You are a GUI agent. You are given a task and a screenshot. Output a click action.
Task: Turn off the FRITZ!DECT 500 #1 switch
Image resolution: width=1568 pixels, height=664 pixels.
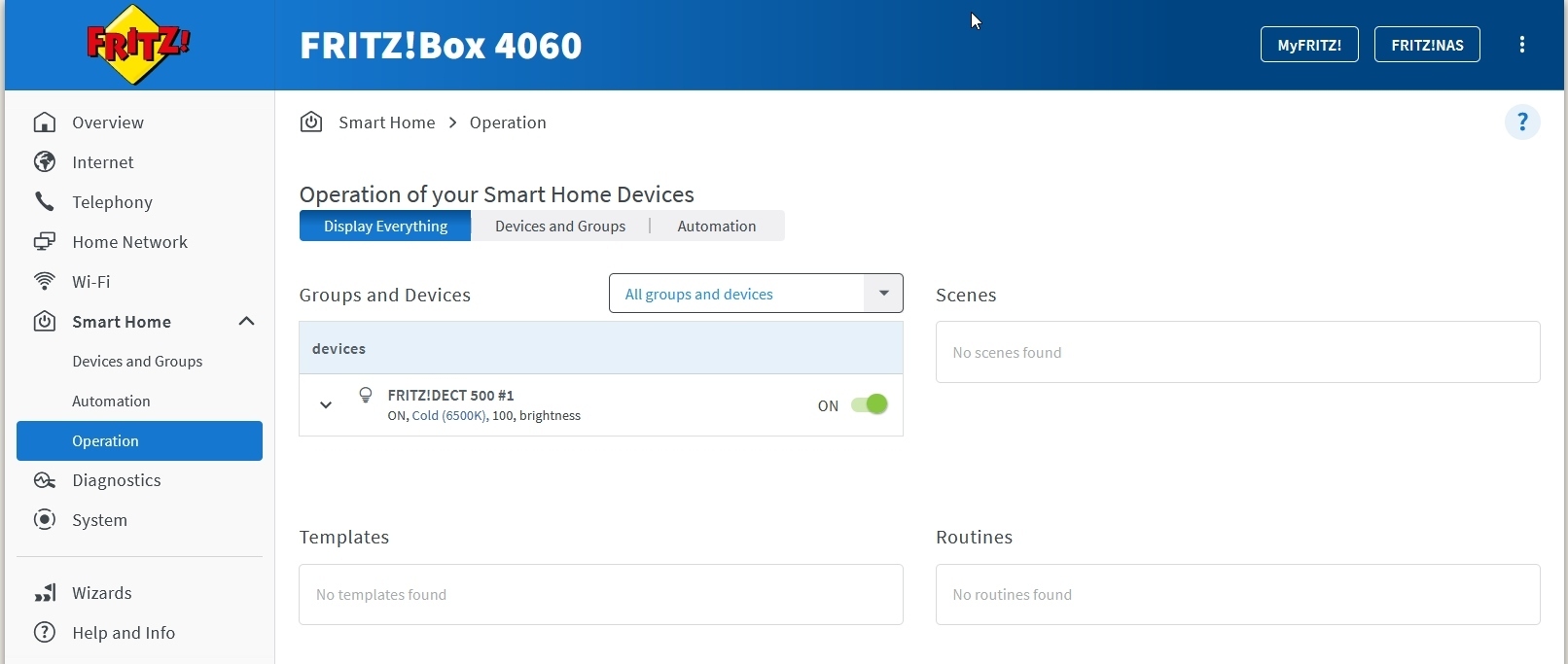[x=870, y=404]
